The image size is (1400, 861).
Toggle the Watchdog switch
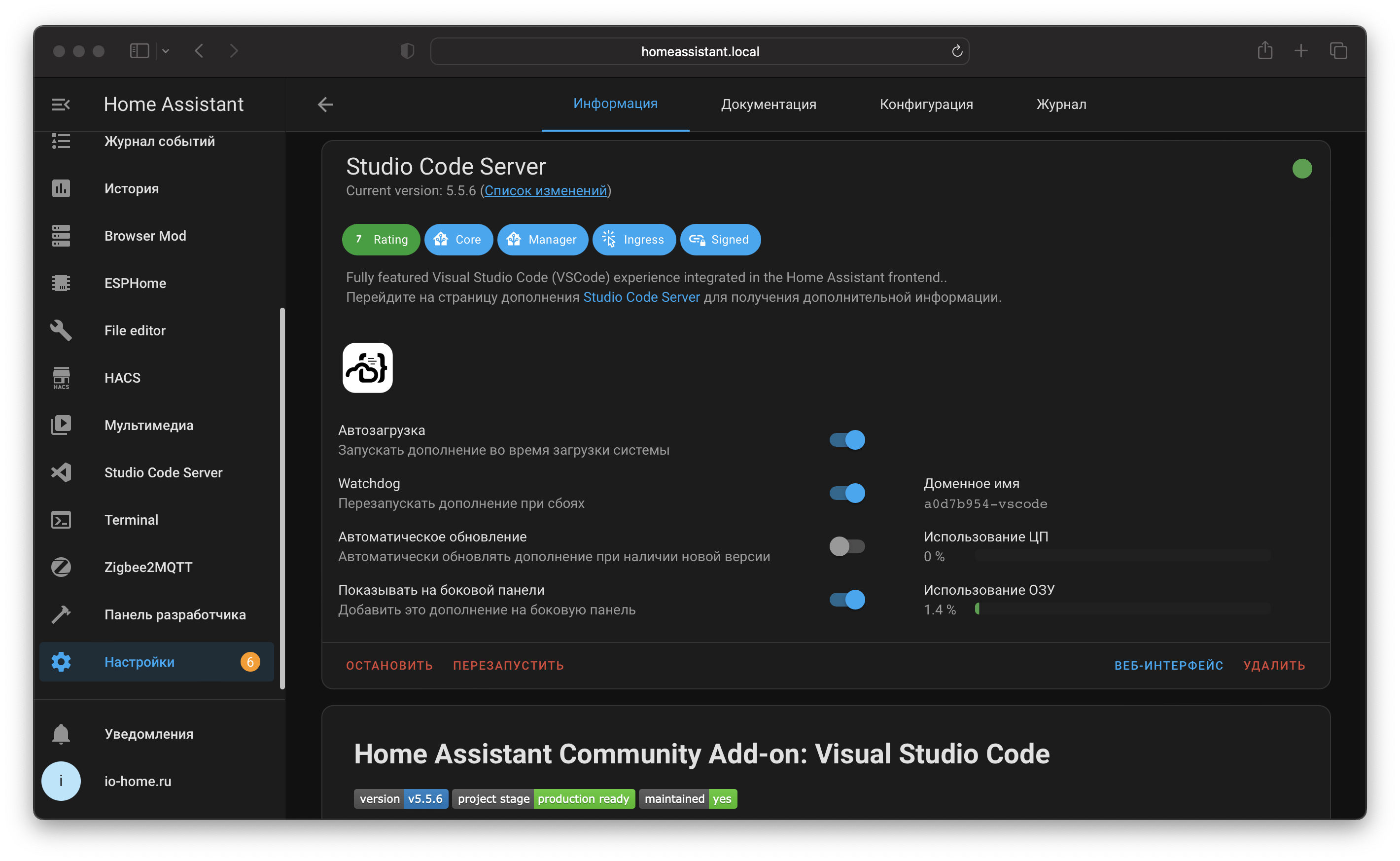pyautogui.click(x=847, y=493)
